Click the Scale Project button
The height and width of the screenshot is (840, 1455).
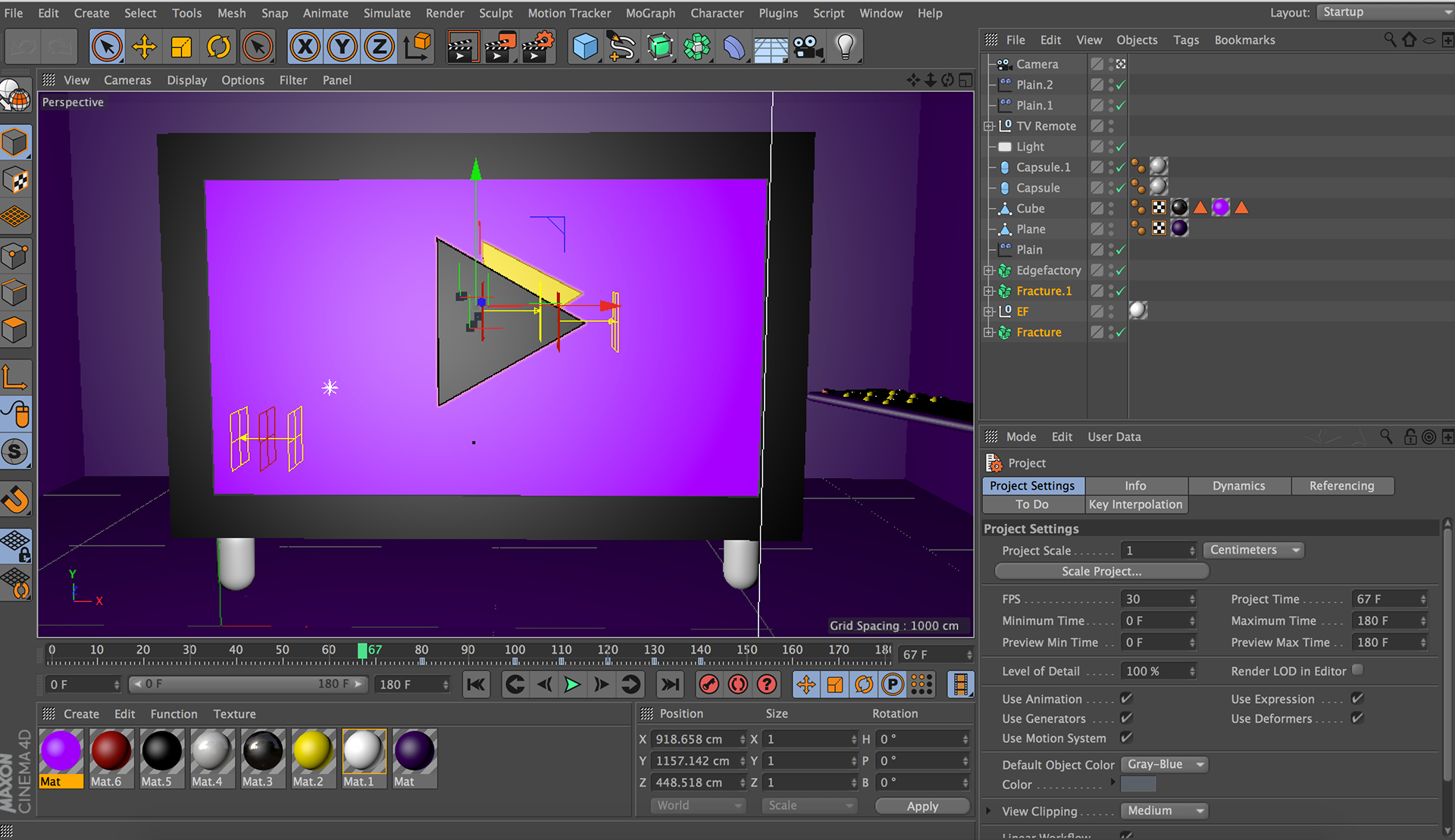[x=1101, y=571]
